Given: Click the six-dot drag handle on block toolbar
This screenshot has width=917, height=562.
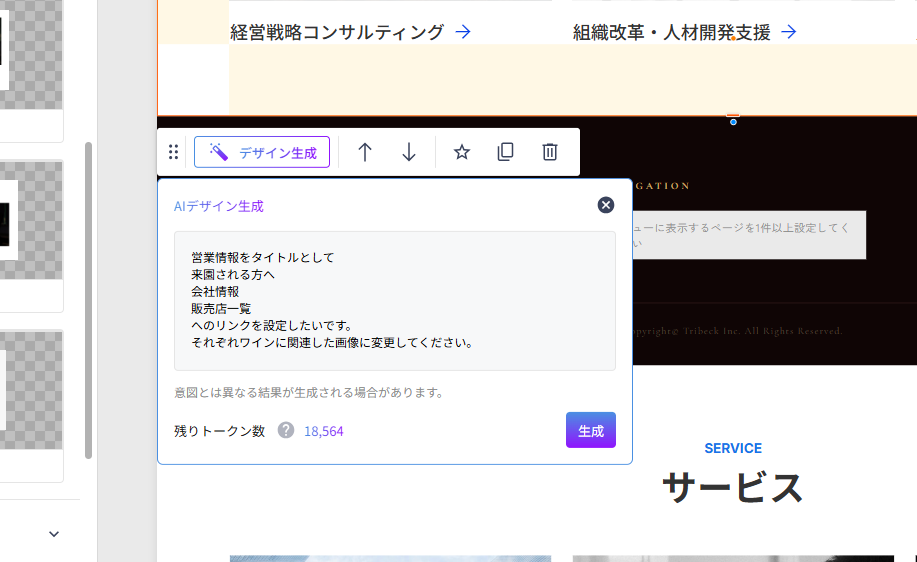Looking at the screenshot, I should [173, 152].
